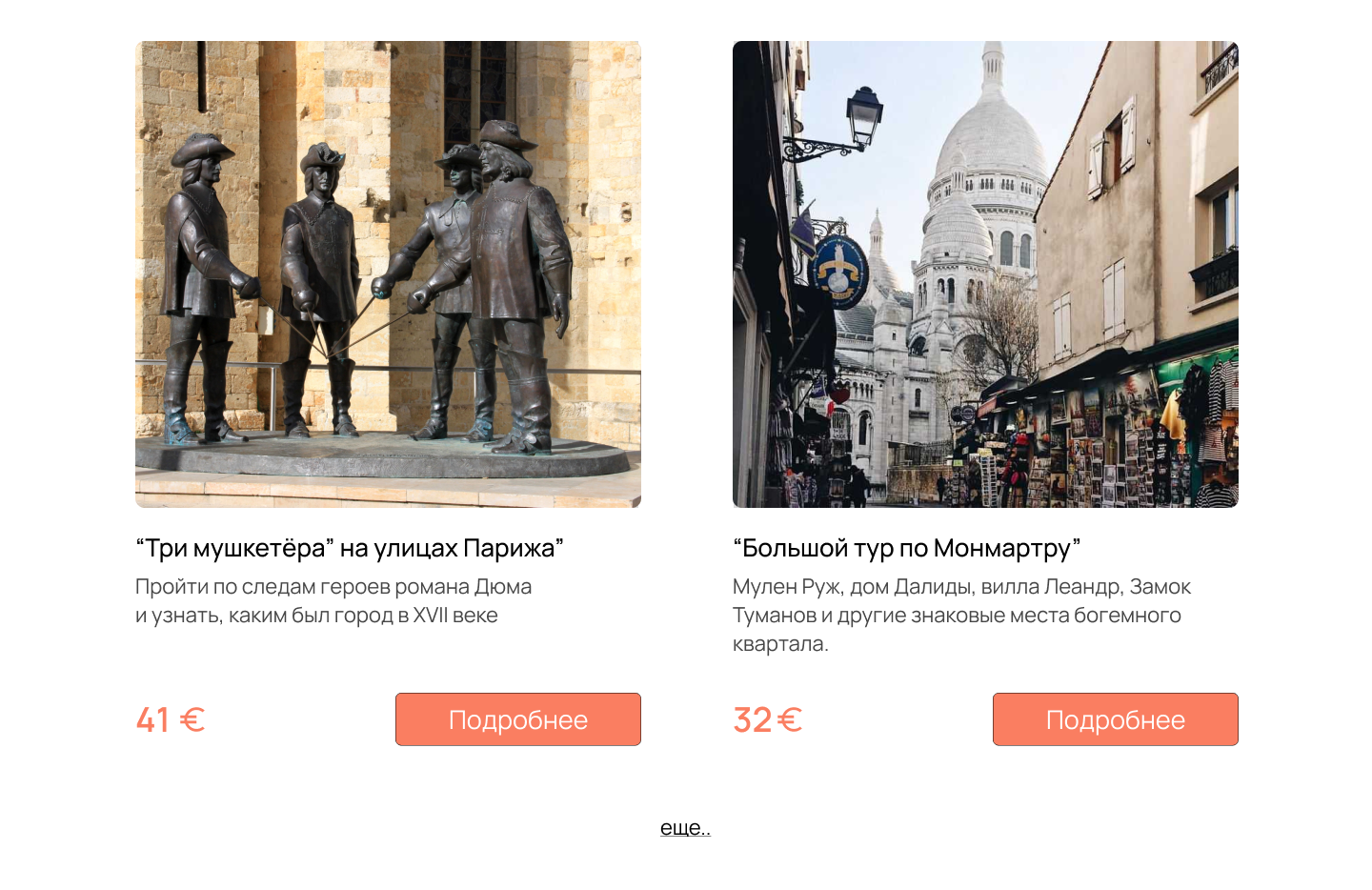
Task: Click the euro symbol next to 41
Action: tap(192, 719)
